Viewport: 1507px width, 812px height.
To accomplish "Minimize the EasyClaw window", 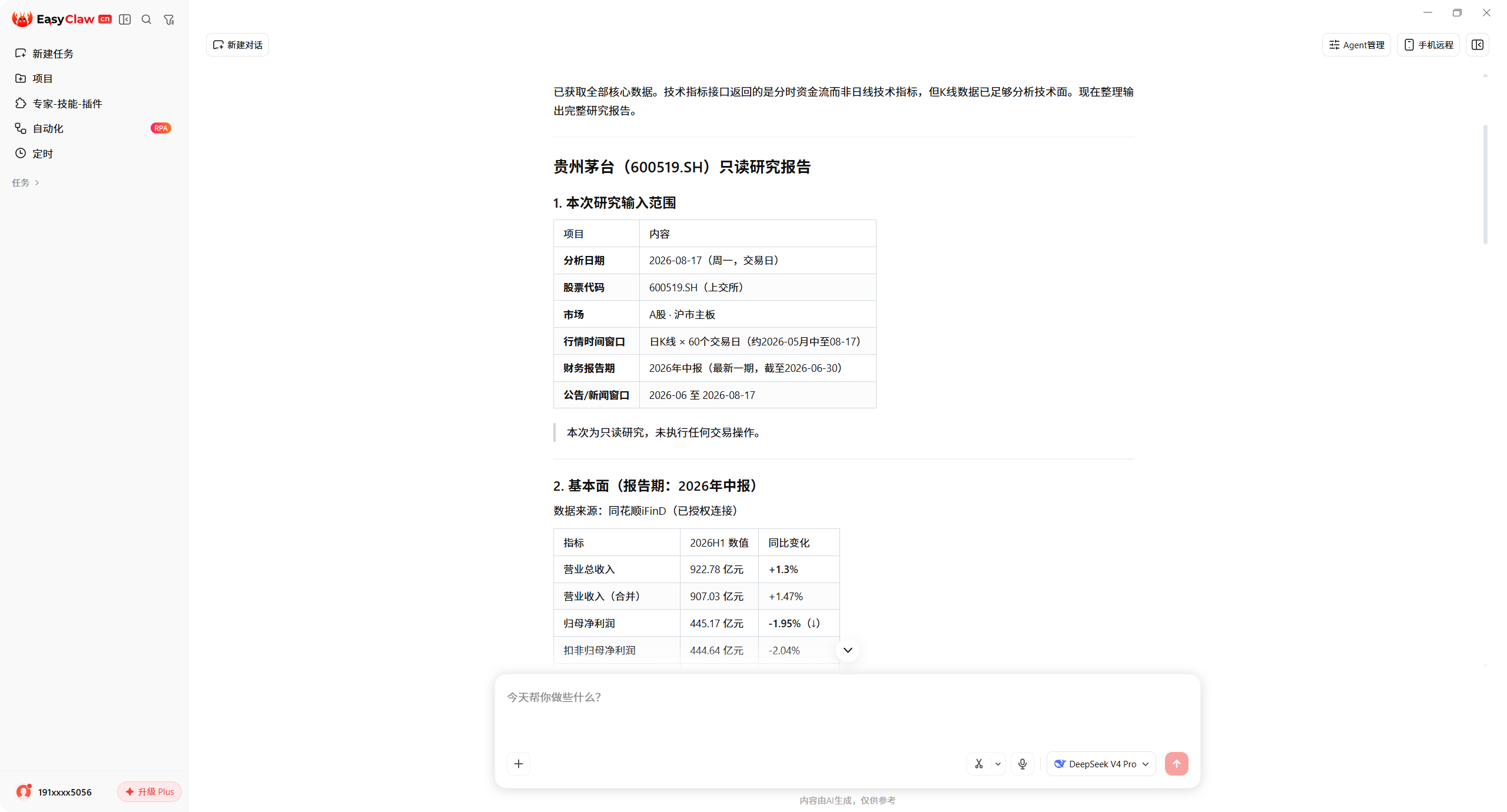I will pyautogui.click(x=1428, y=12).
